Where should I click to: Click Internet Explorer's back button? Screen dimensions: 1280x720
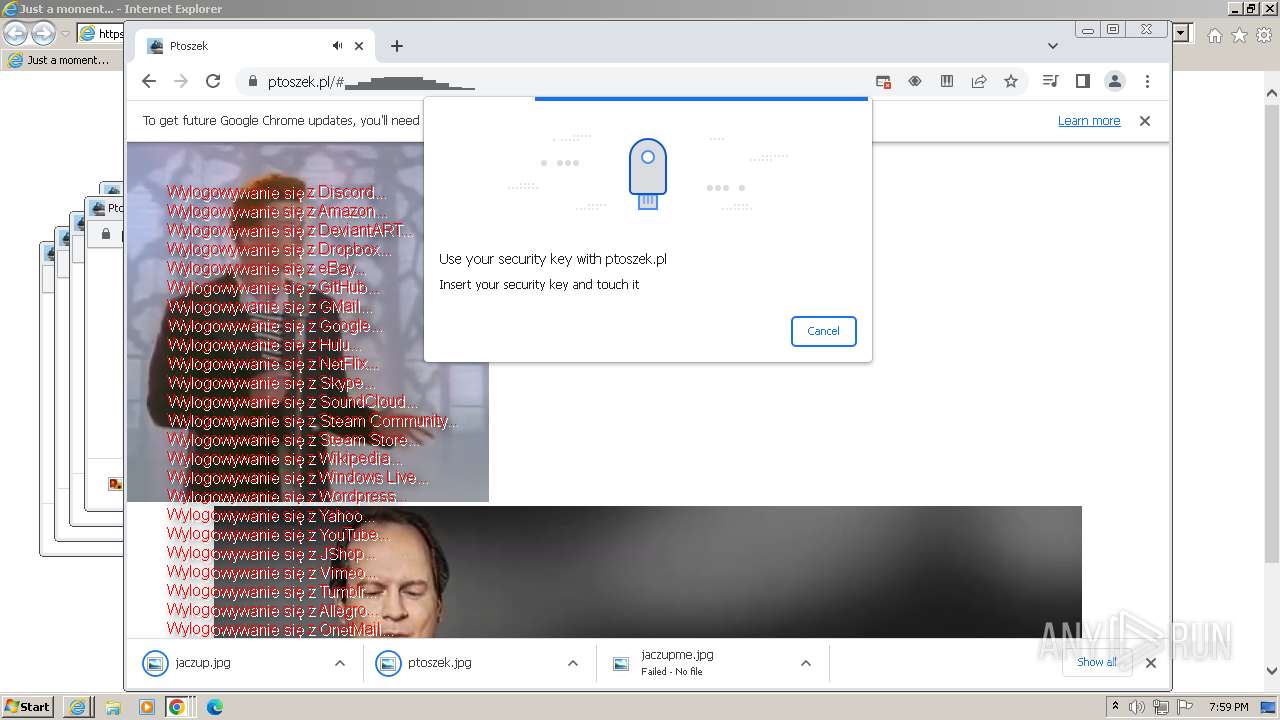point(15,34)
